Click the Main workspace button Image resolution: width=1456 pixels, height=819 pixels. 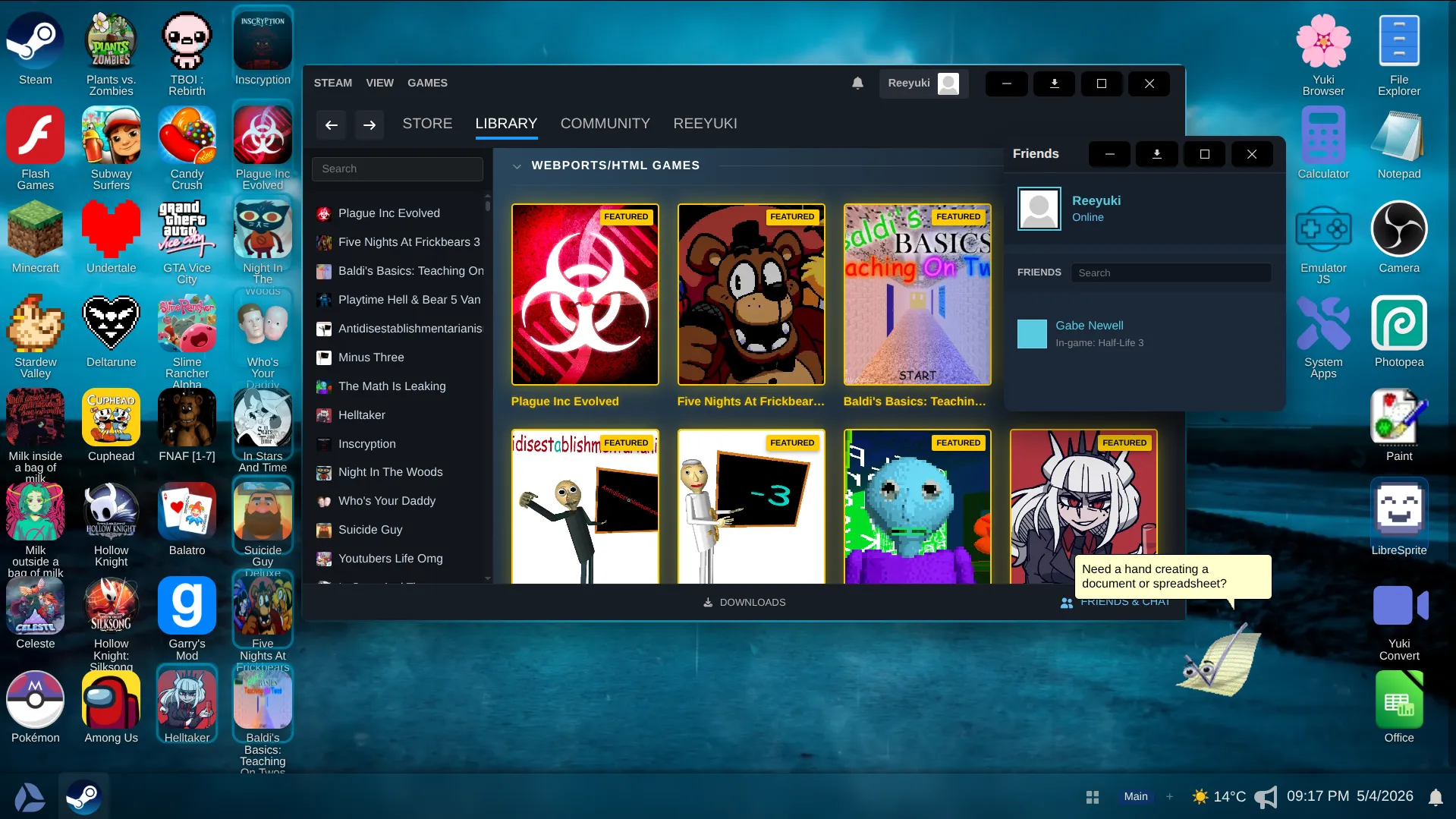[1136, 797]
